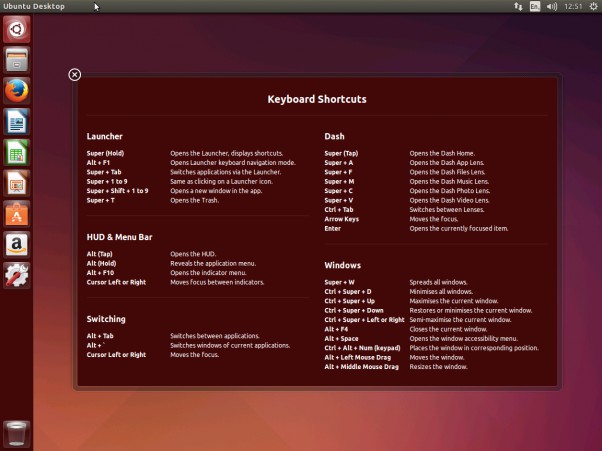Image resolution: width=602 pixels, height=451 pixels.
Task: Click the Windows section heading
Action: pyautogui.click(x=342, y=265)
